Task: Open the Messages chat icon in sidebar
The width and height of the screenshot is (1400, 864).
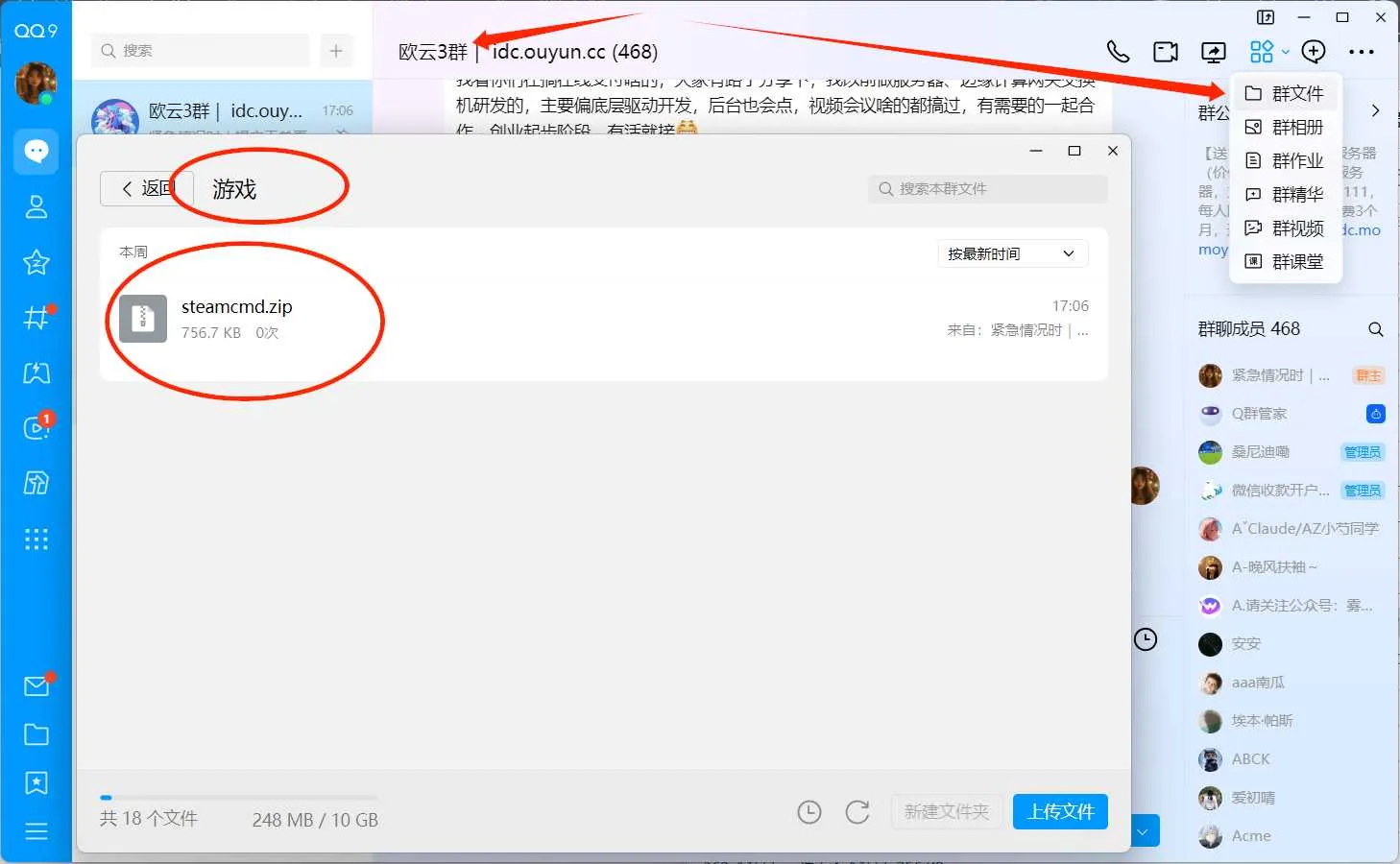Action: tap(36, 151)
